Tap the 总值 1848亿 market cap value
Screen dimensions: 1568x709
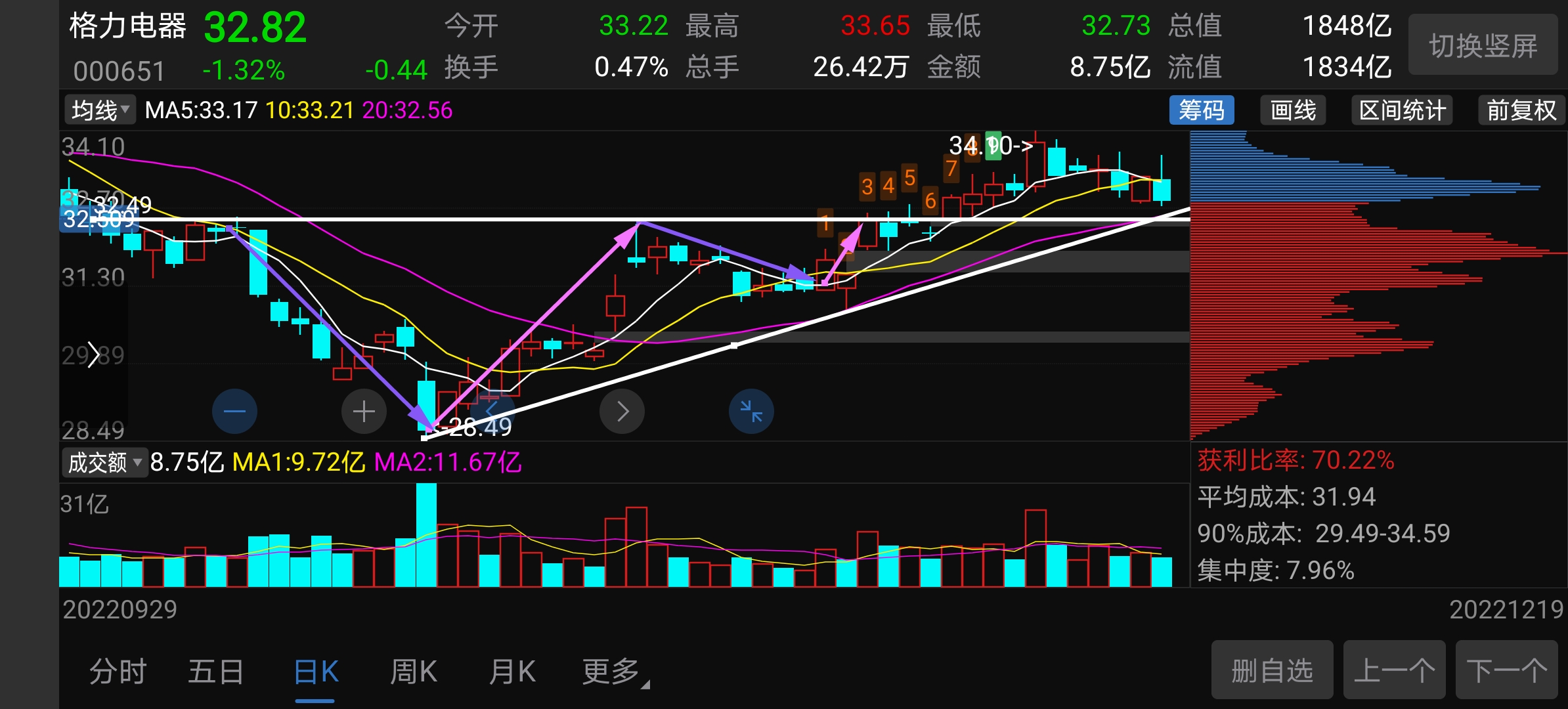coord(1347,26)
